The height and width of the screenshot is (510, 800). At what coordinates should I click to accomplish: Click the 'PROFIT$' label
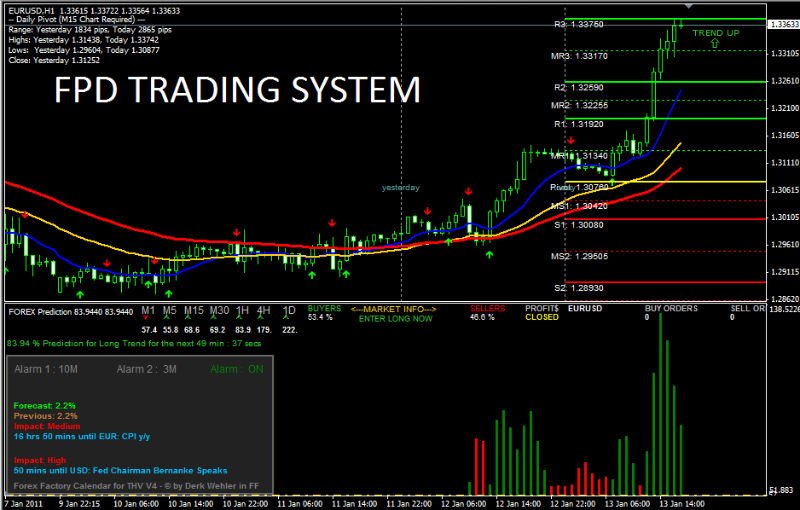542,309
